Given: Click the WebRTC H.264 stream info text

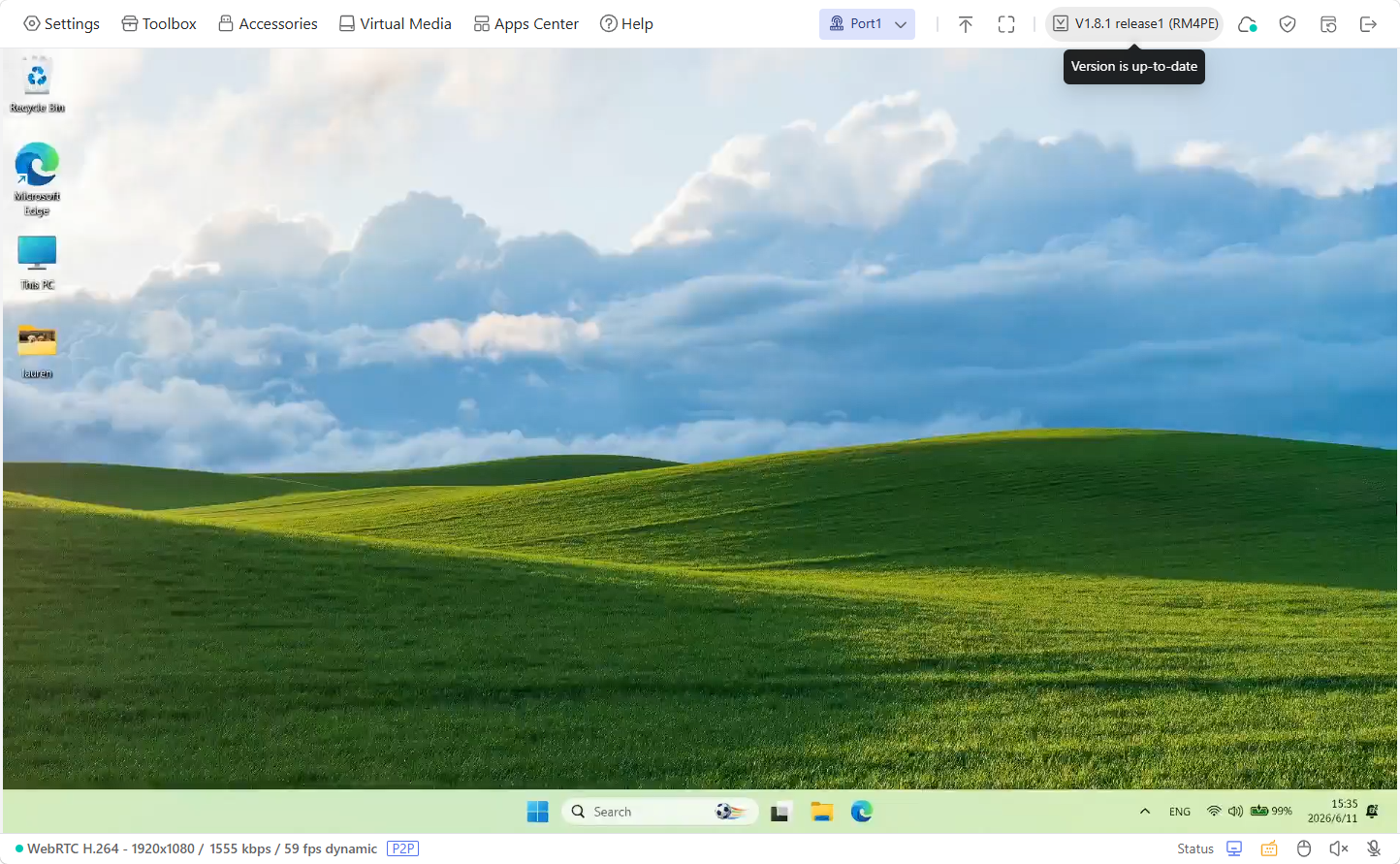Looking at the screenshot, I should (202, 848).
